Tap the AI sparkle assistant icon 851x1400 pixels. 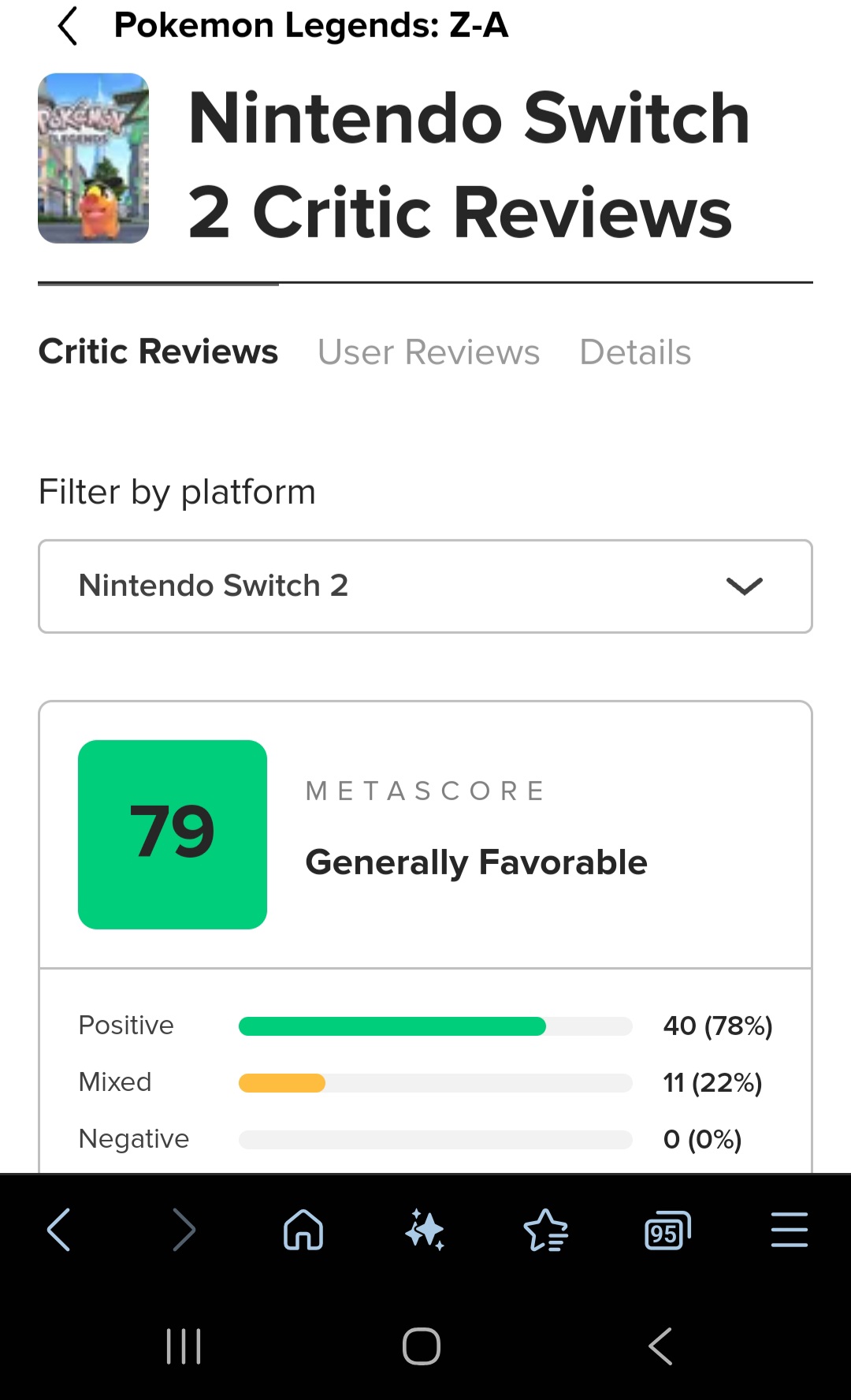pyautogui.click(x=425, y=1230)
